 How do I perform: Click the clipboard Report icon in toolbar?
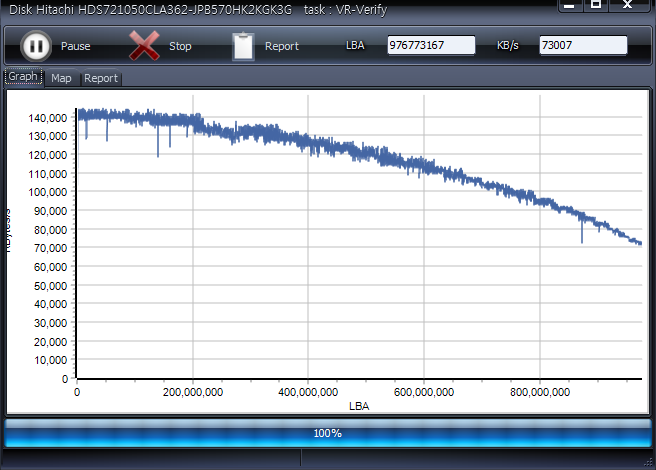(243, 46)
